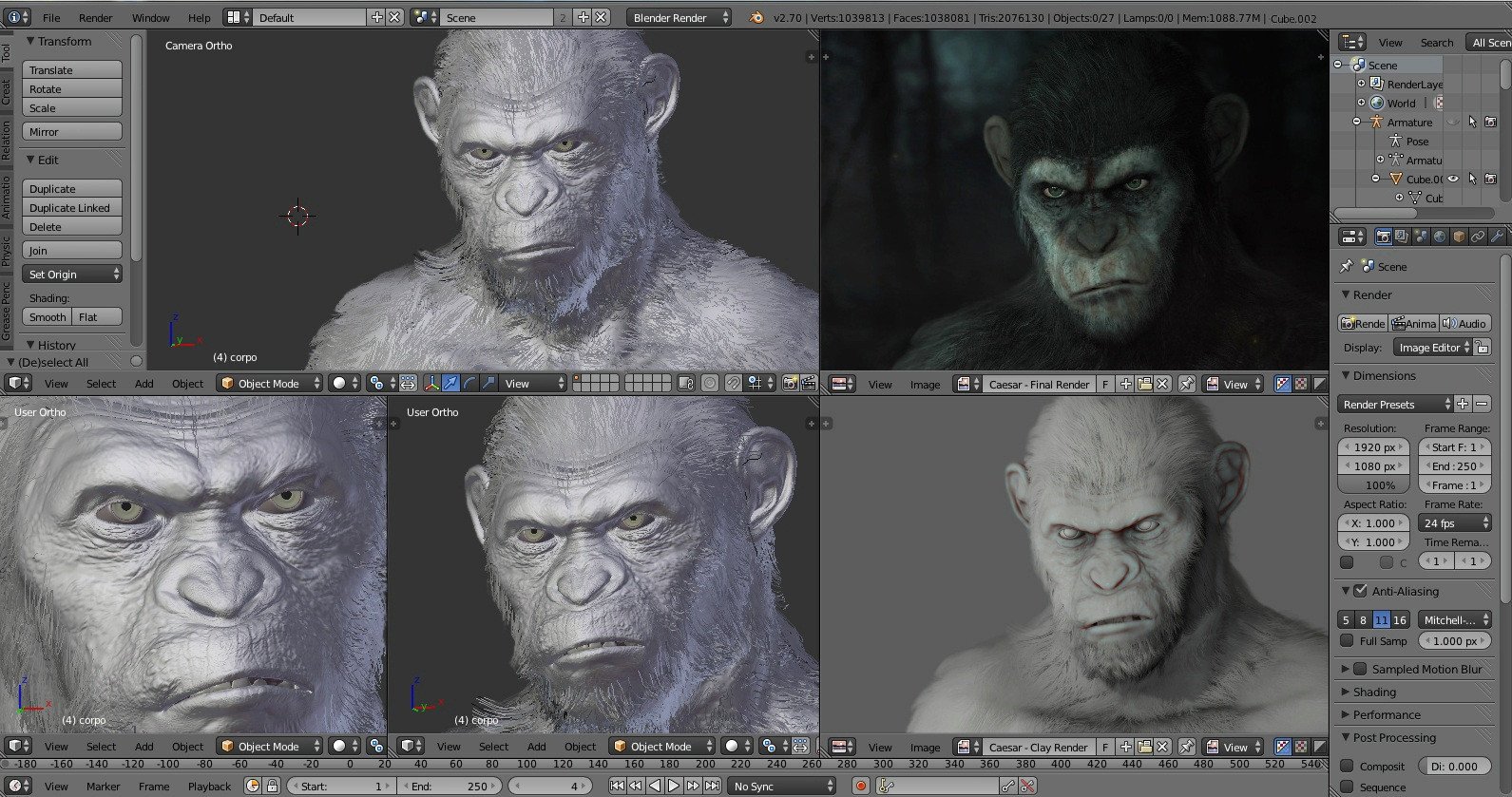Open the Render Layers properties tab icon

(1402, 237)
